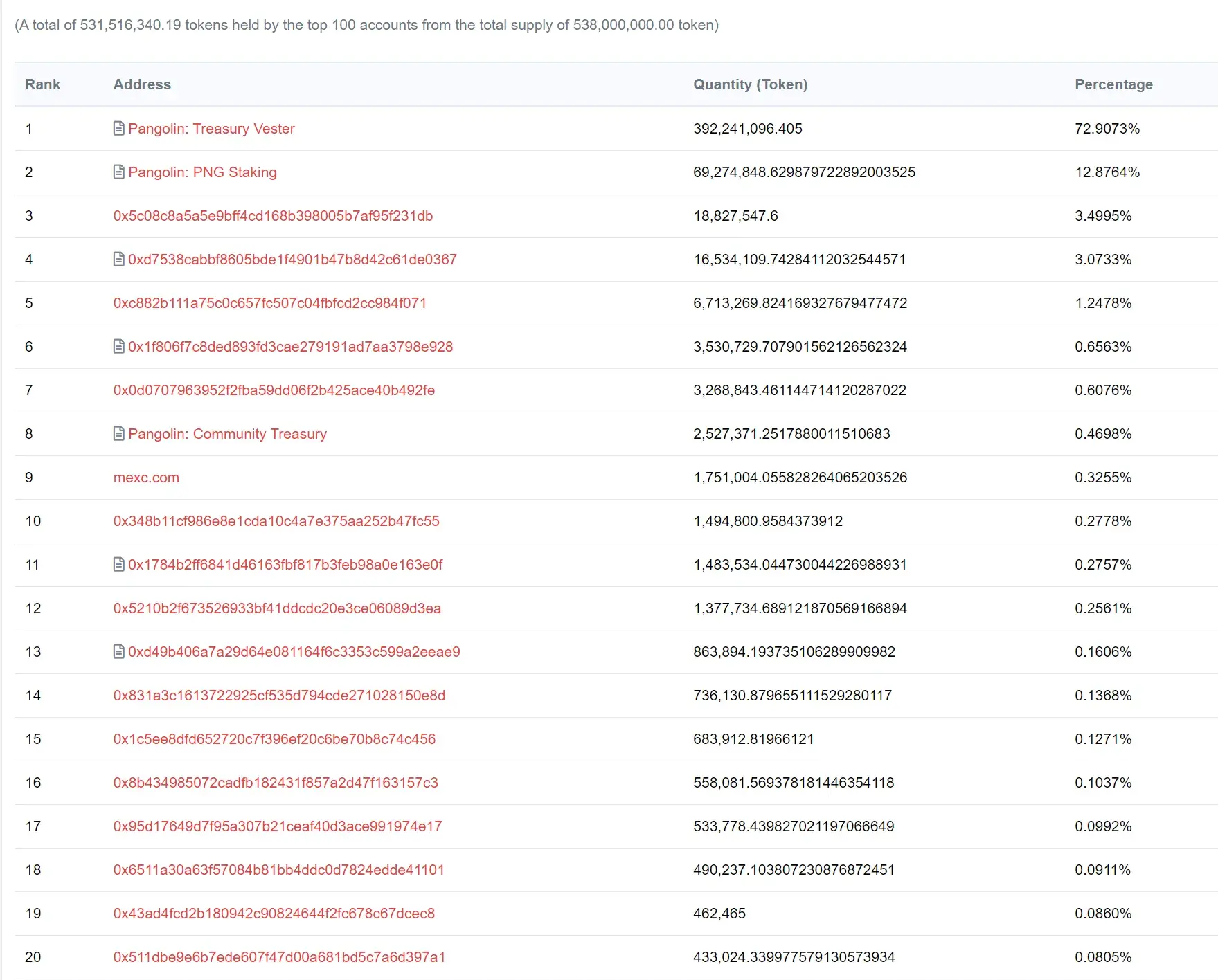The image size is (1218, 980).
Task: Open address 0x0d0707963952f2fba59dd06f2b425ace40b492fe
Action: (274, 390)
